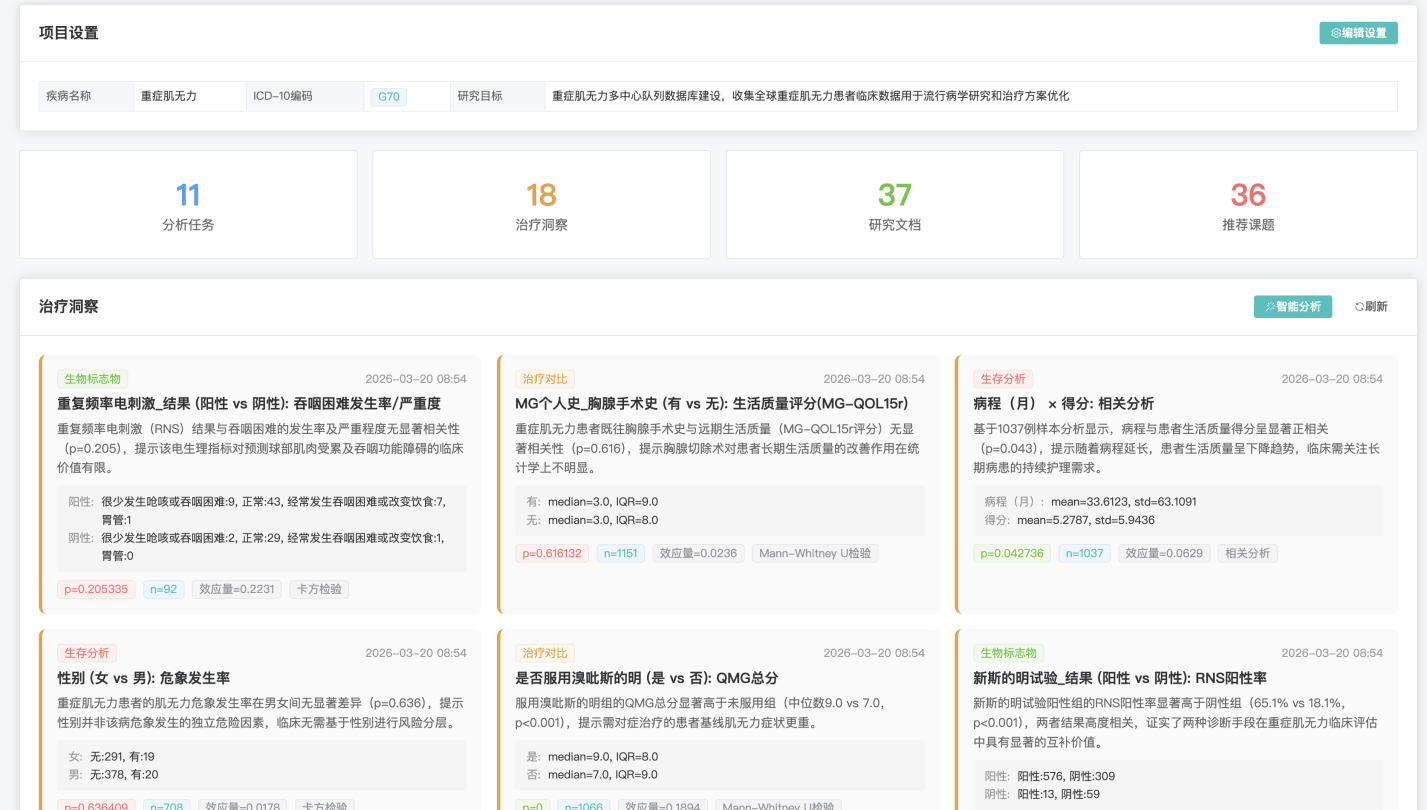Select the 女: 无:291, 有:19 line

[111, 757]
